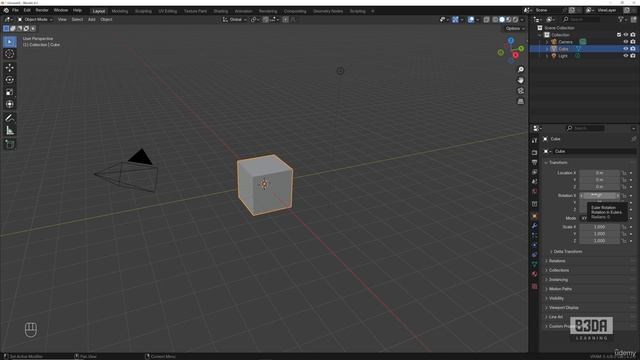The image size is (640, 360).
Task: Disable Cube in renders camera icon
Action: pyautogui.click(x=633, y=49)
